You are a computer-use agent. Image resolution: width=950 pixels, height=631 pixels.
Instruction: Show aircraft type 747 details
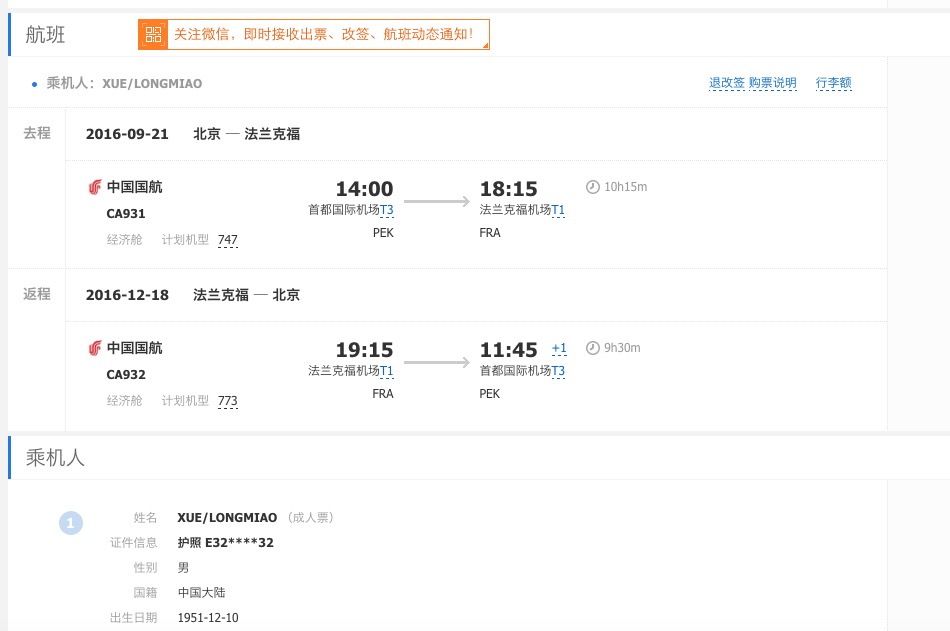pyautogui.click(x=228, y=240)
